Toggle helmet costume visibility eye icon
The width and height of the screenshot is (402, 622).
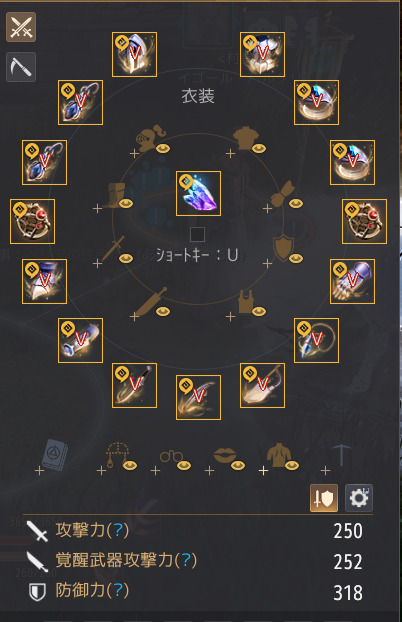click(x=163, y=148)
